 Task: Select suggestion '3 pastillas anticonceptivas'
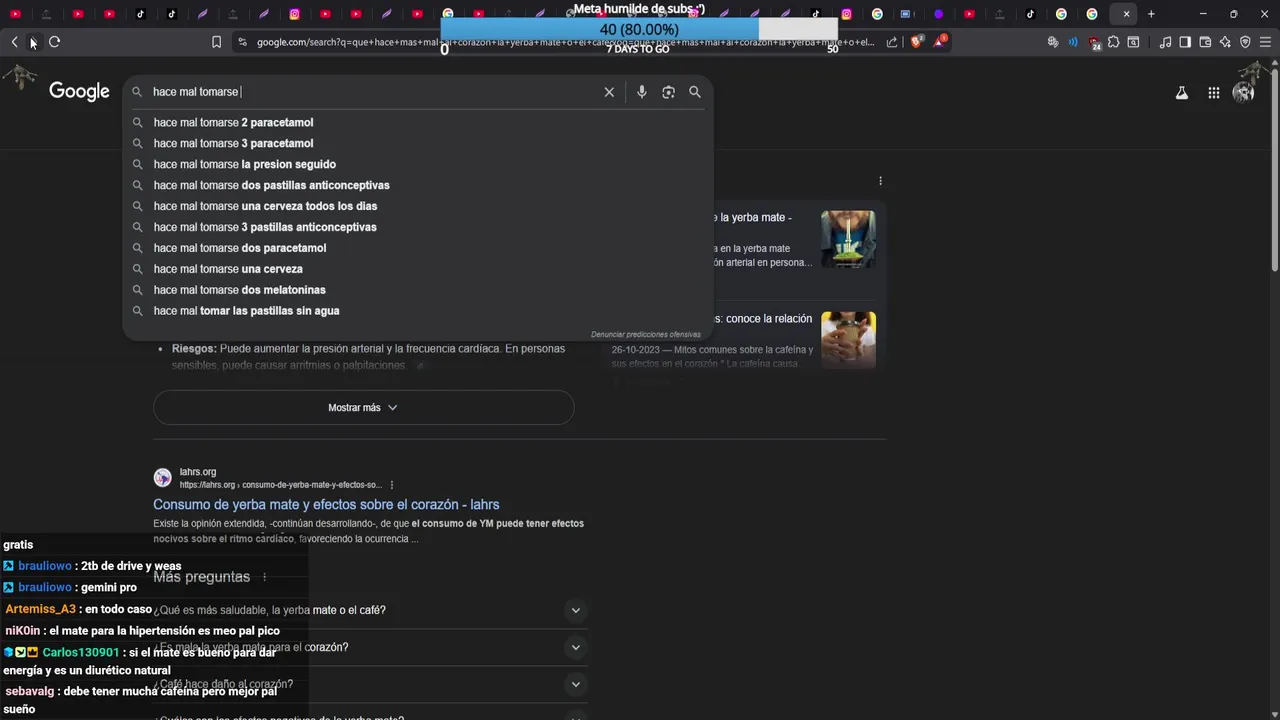click(x=417, y=227)
